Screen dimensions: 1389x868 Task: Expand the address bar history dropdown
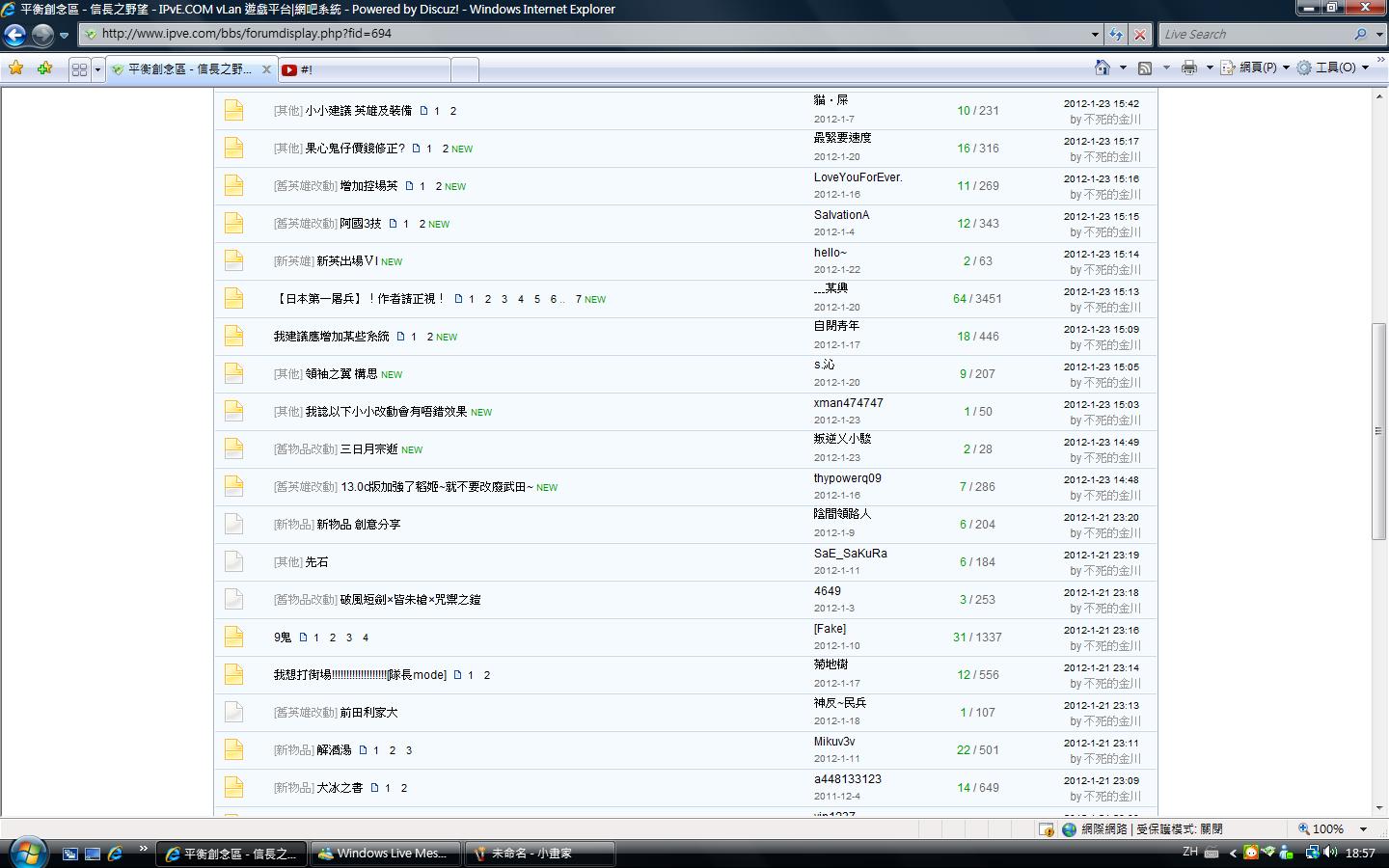1095,34
